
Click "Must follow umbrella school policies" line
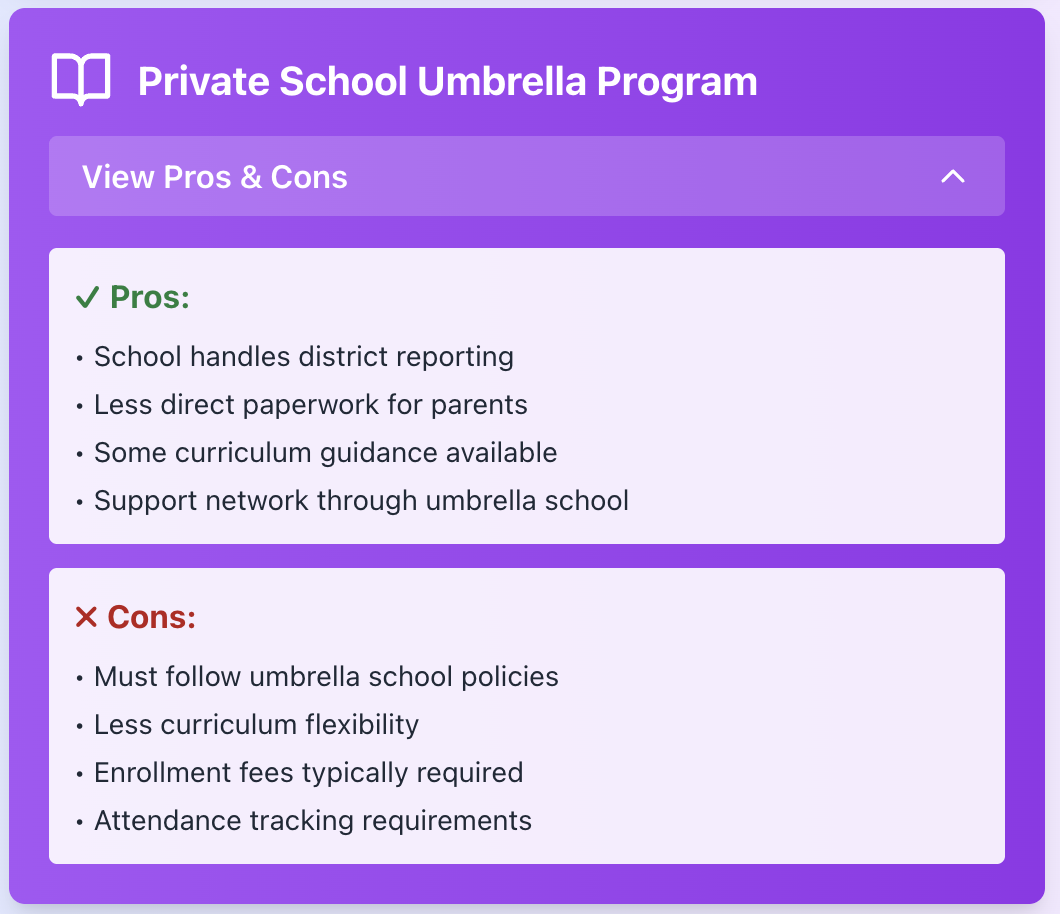[326, 677]
